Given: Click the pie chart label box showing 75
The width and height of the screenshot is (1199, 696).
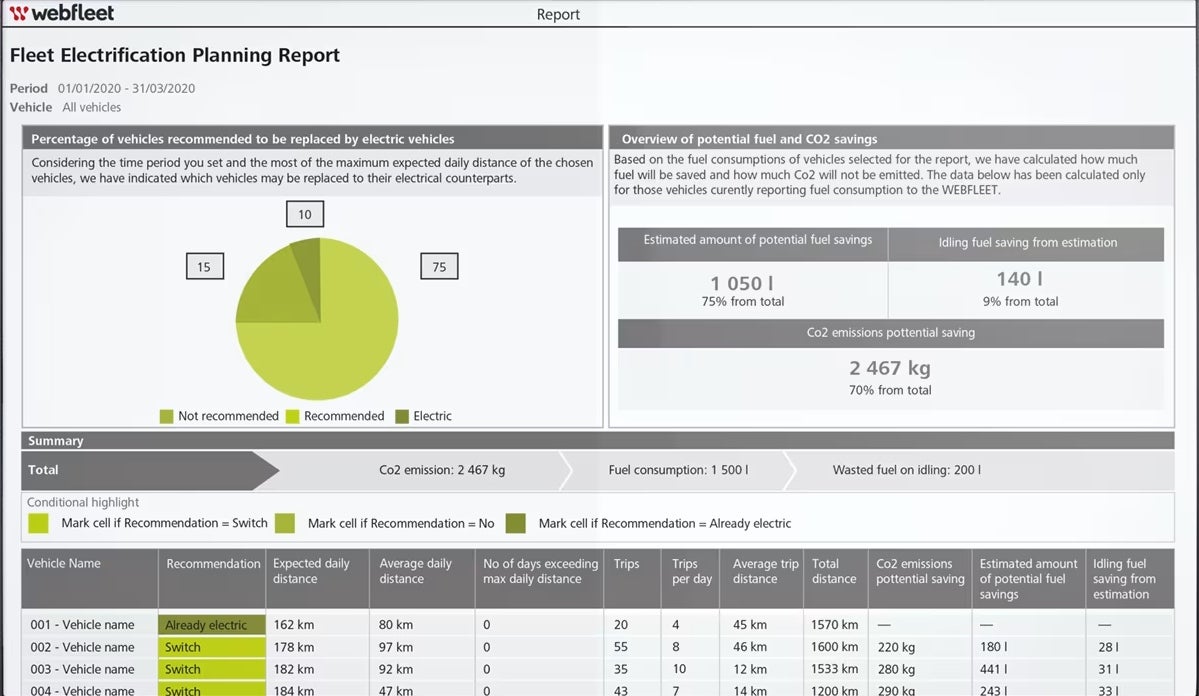Looking at the screenshot, I should point(439,266).
